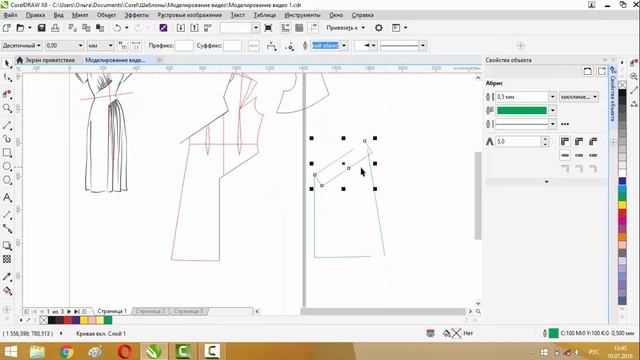Toggle Show guidelines button

313,28
